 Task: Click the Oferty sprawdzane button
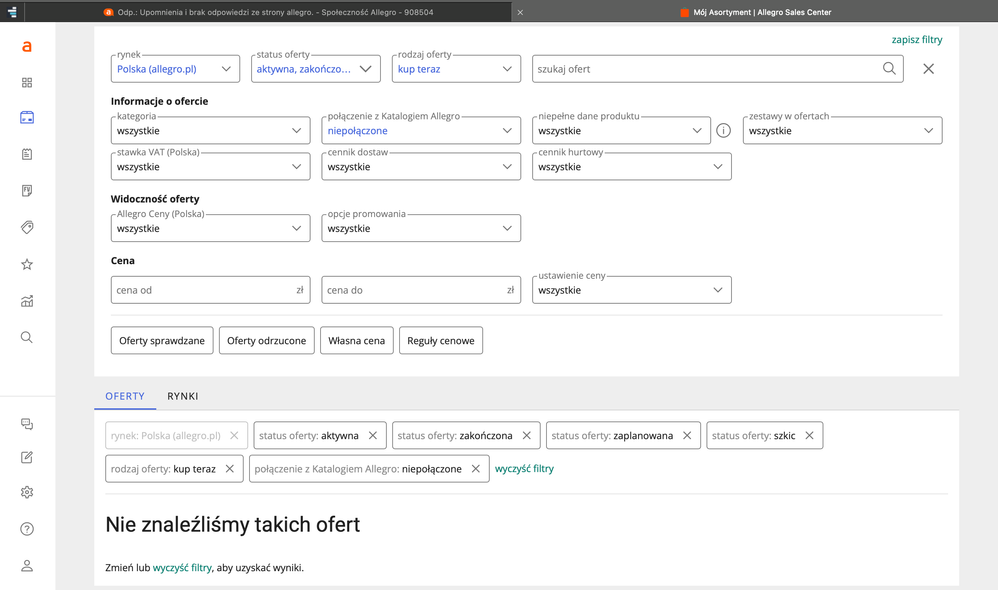pyautogui.click(x=162, y=341)
